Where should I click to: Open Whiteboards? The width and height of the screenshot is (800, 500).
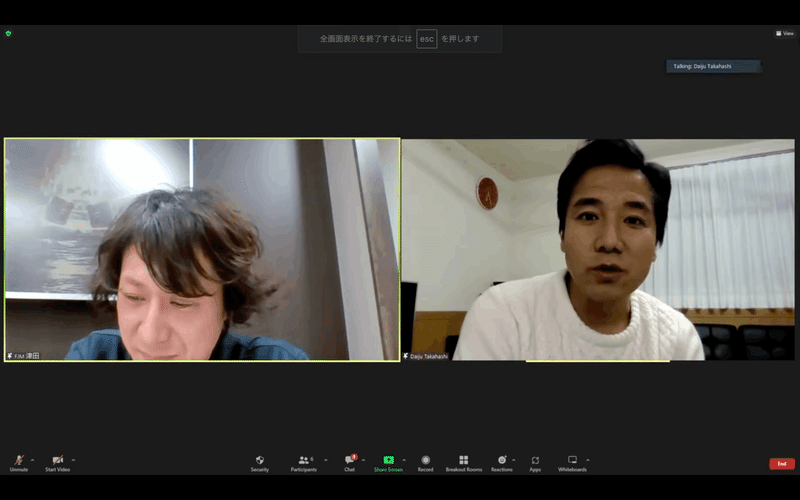point(572,463)
